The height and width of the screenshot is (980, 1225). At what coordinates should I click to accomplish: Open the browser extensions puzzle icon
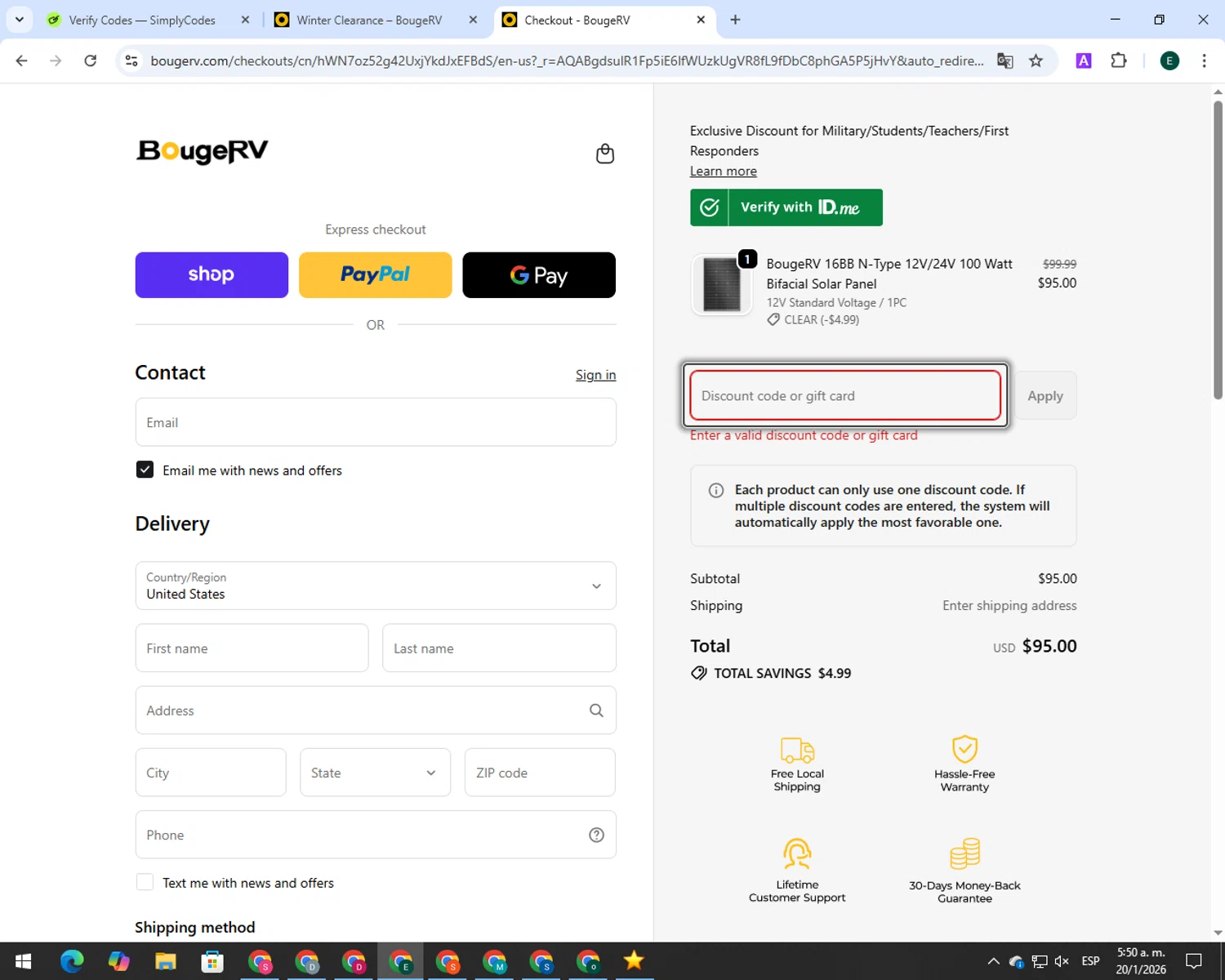click(1119, 60)
